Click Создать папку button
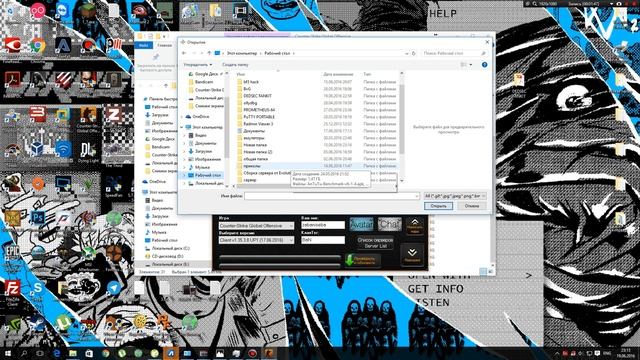Viewport: 640px width, 360px height. click(x=235, y=65)
